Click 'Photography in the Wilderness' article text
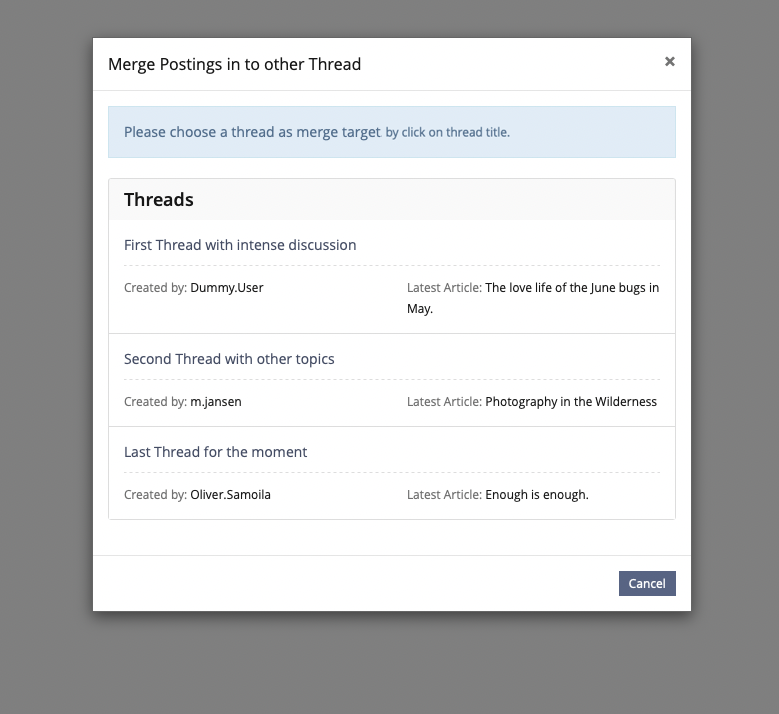 [570, 402]
